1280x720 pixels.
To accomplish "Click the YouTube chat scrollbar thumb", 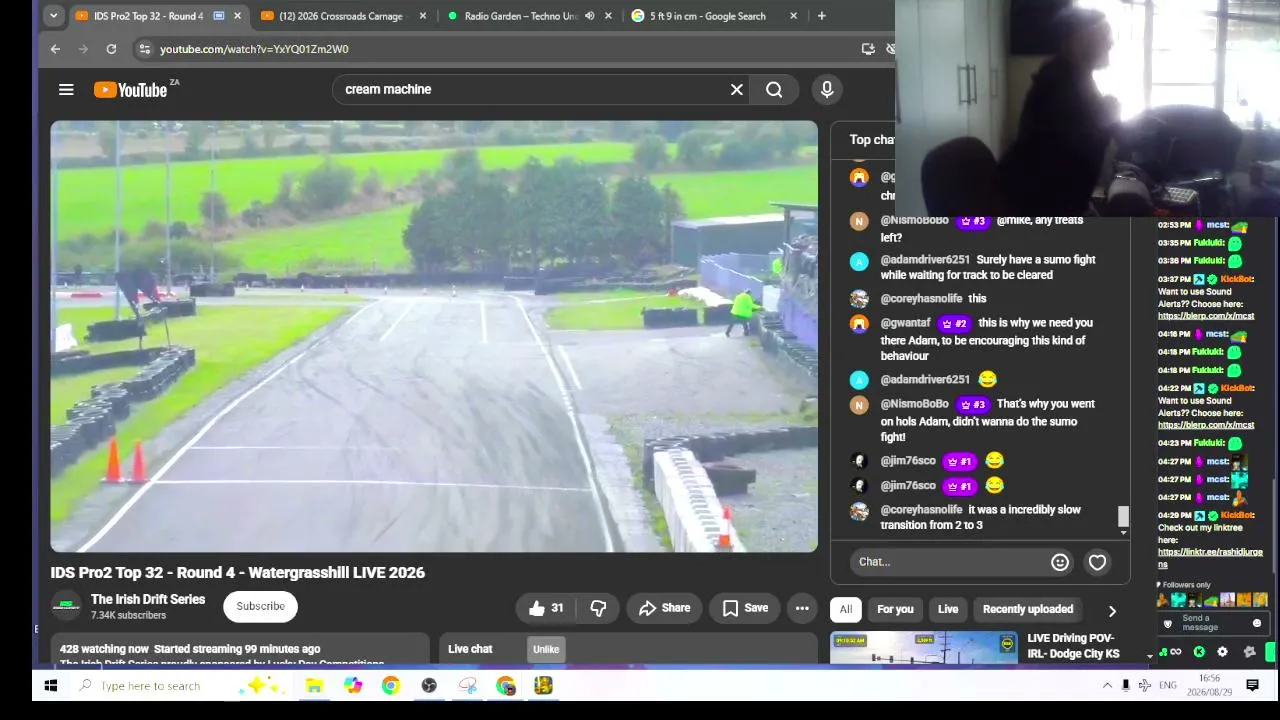I will (1123, 516).
